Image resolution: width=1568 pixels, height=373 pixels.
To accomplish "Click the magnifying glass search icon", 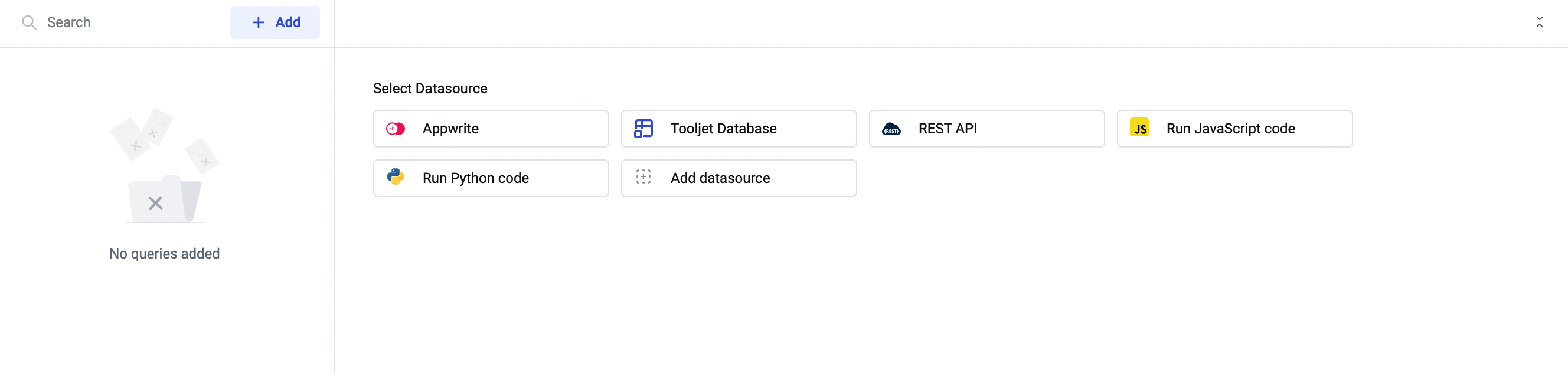I will [x=28, y=22].
